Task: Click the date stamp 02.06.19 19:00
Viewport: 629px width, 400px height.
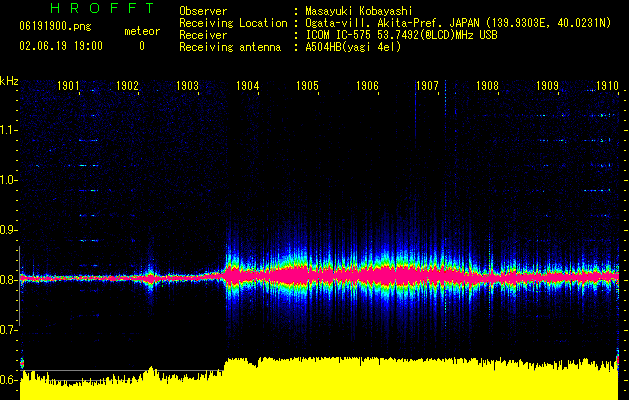Action: click(x=61, y=46)
